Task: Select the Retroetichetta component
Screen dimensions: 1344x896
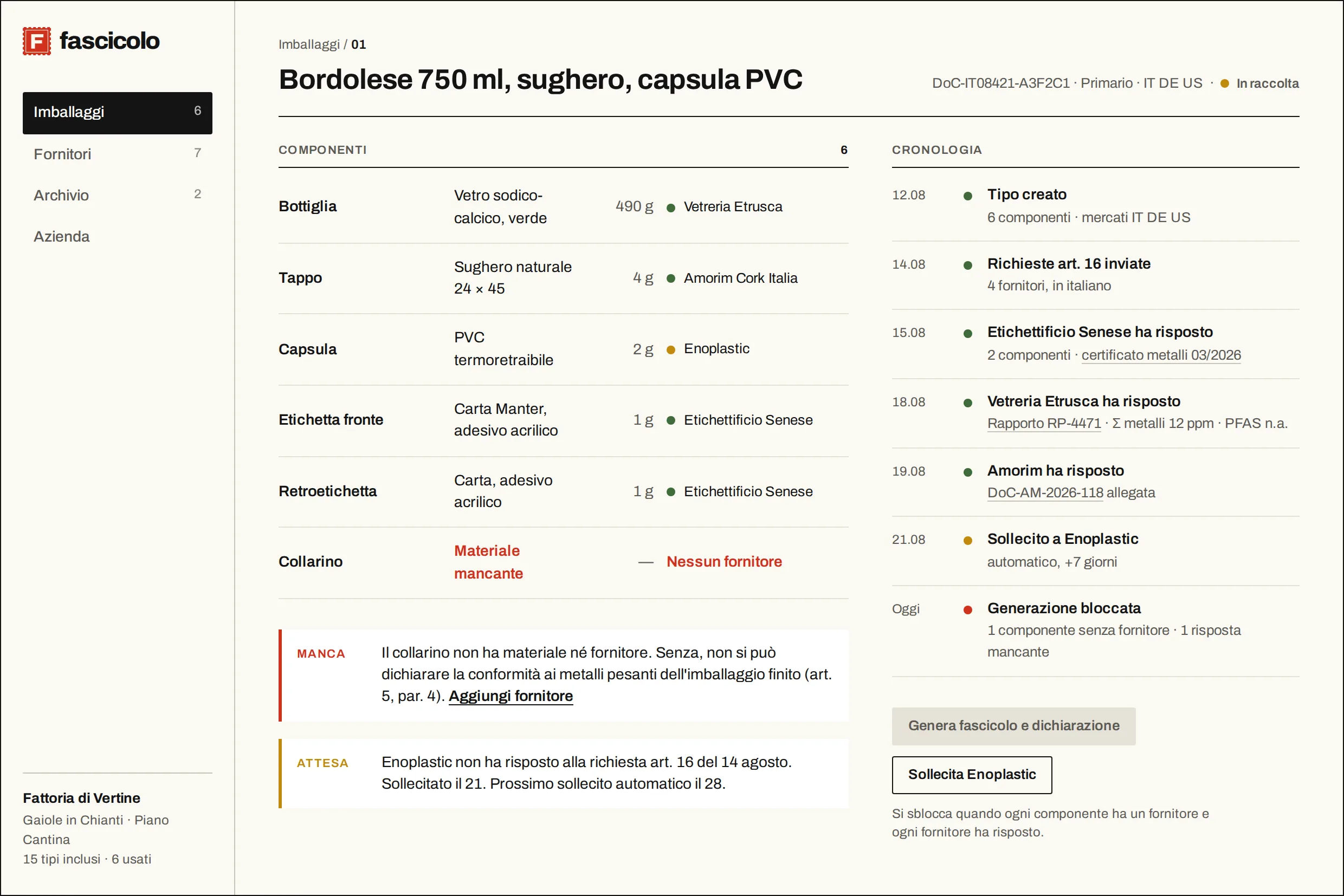Action: point(327,491)
